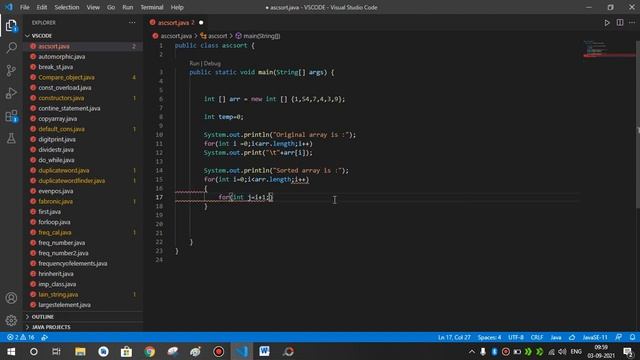This screenshot has width=640, height=360.
Task: Open editor More Actions ellipsis
Action: point(632,23)
